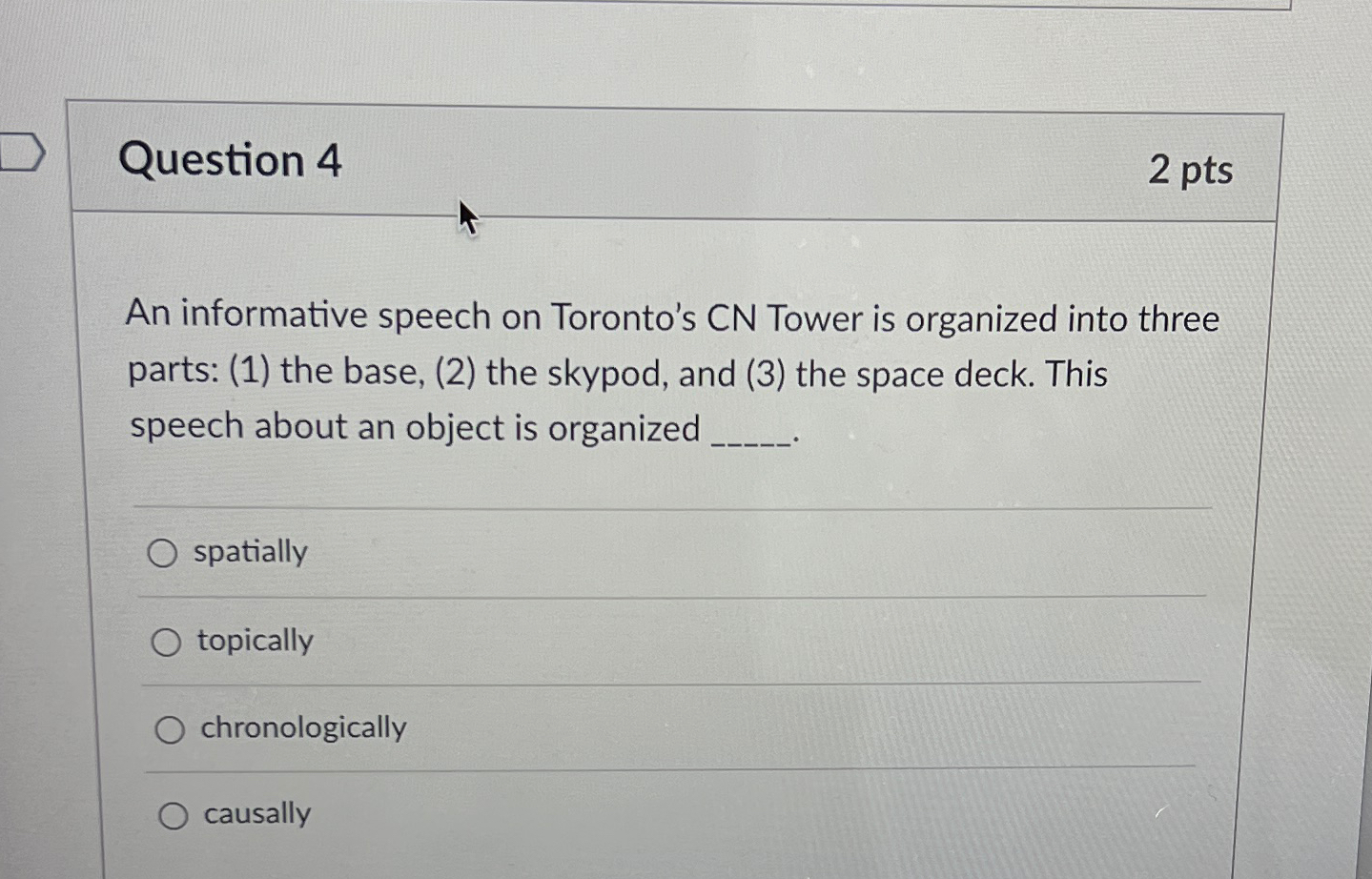Click the topically answer label
The image size is (1372, 879).
coord(255,641)
